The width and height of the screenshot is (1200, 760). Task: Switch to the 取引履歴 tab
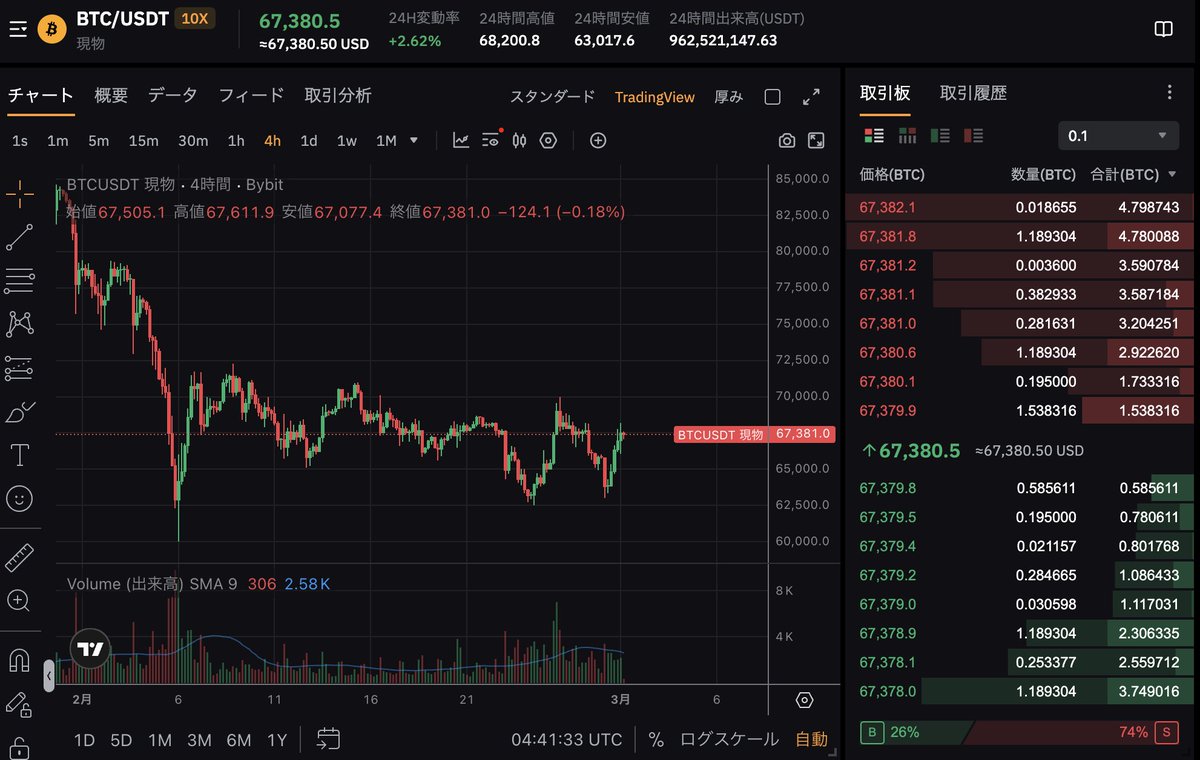point(973,93)
